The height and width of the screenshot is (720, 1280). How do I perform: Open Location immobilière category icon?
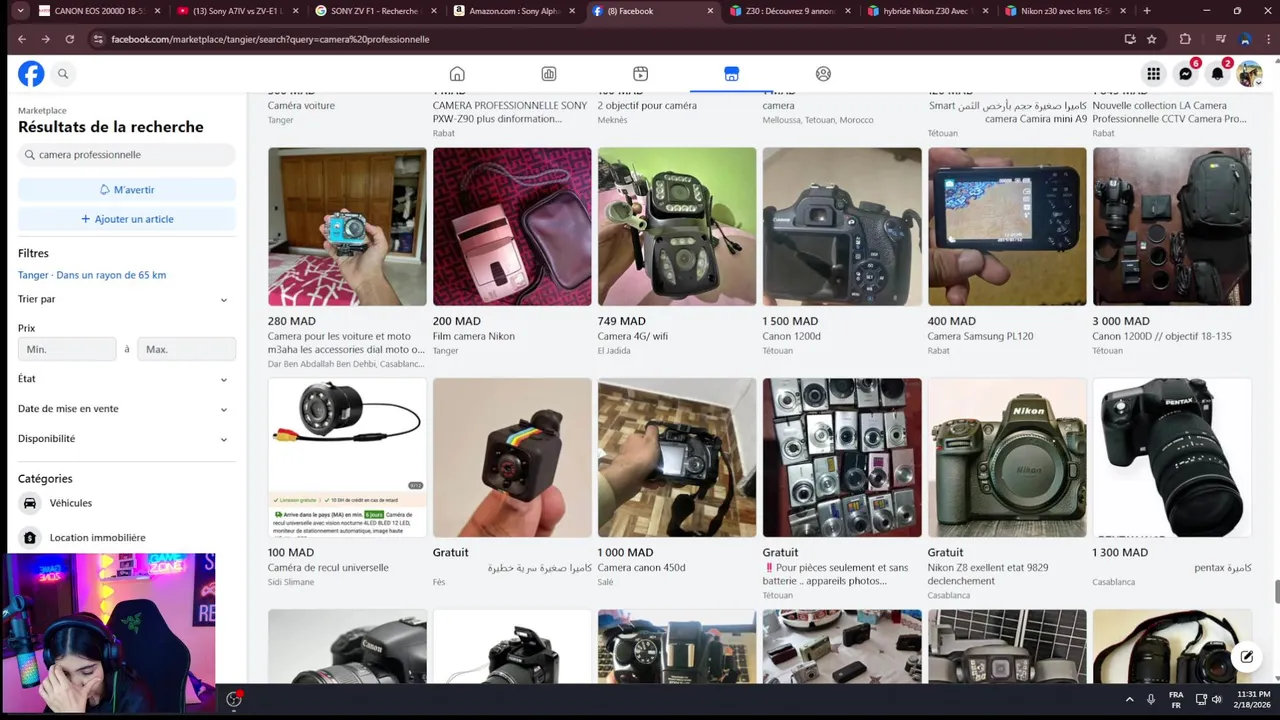pos(30,537)
